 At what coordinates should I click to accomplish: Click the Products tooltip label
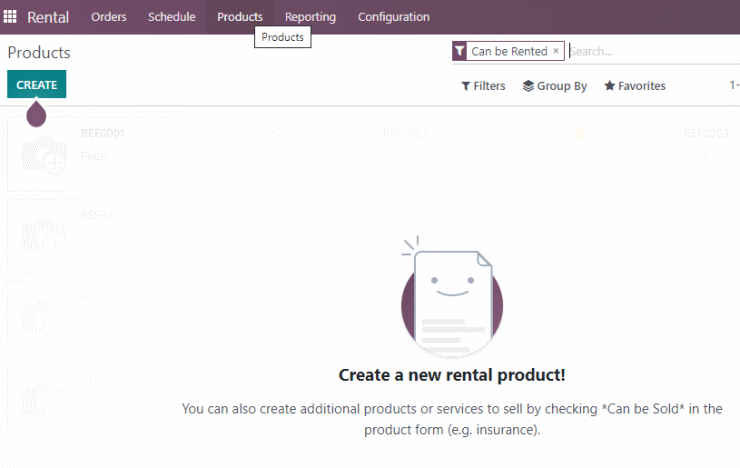tap(283, 37)
